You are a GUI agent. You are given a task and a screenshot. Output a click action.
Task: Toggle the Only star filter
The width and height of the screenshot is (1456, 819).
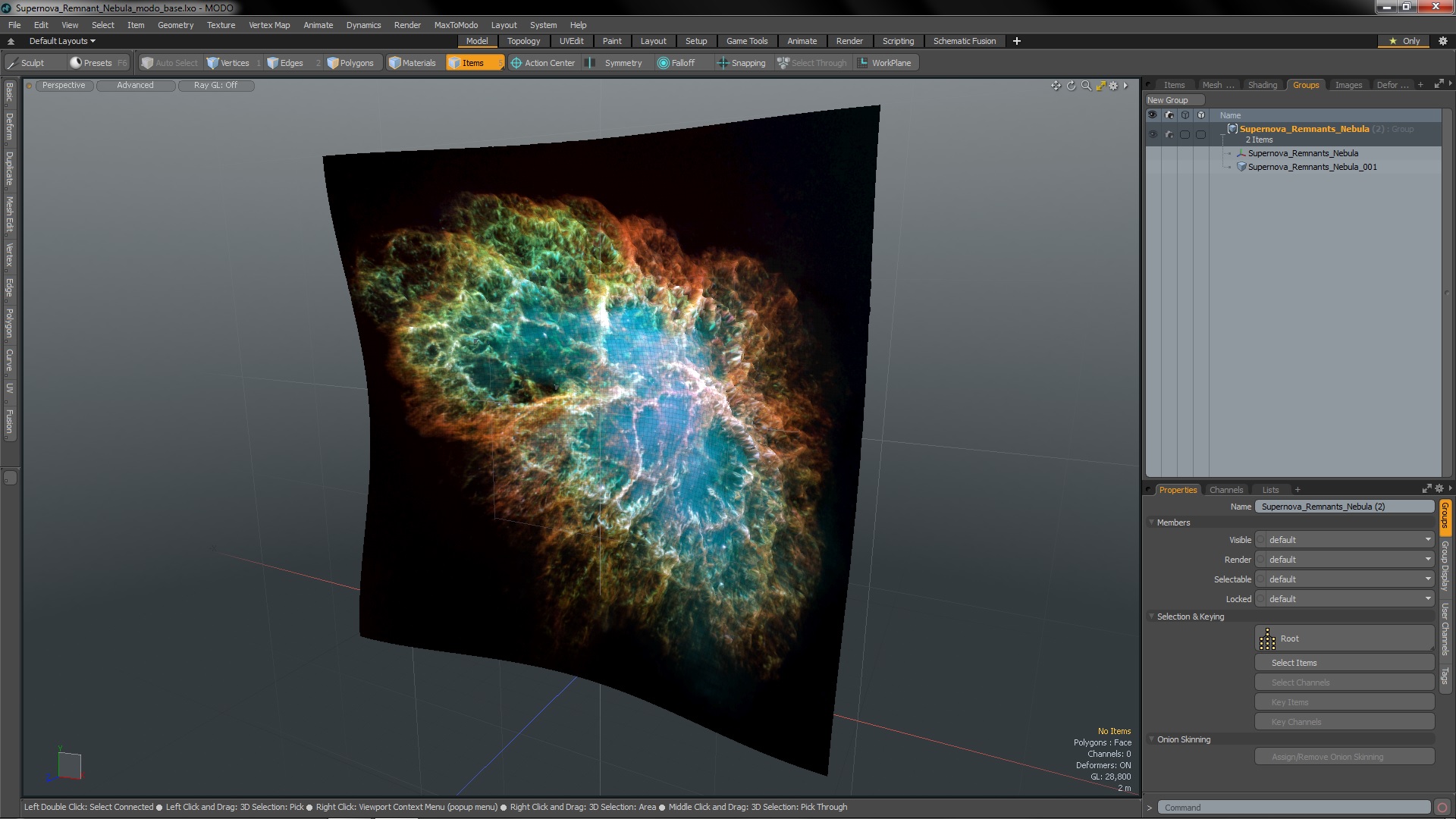pyautogui.click(x=1404, y=41)
